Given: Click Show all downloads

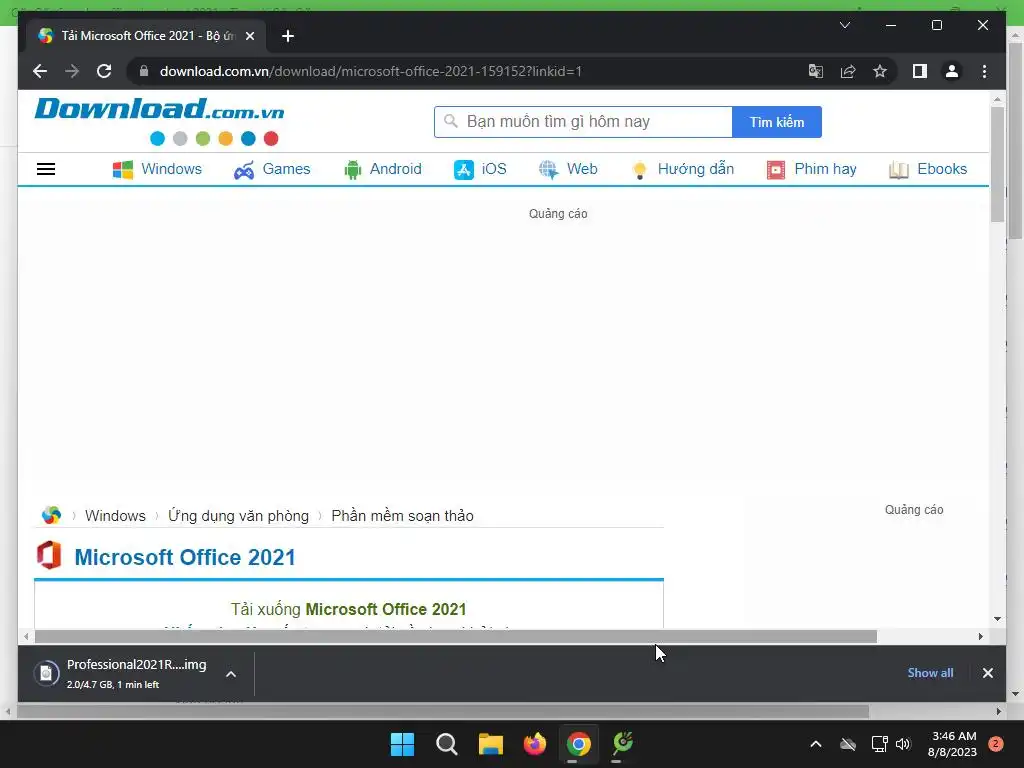Looking at the screenshot, I should [x=930, y=673].
